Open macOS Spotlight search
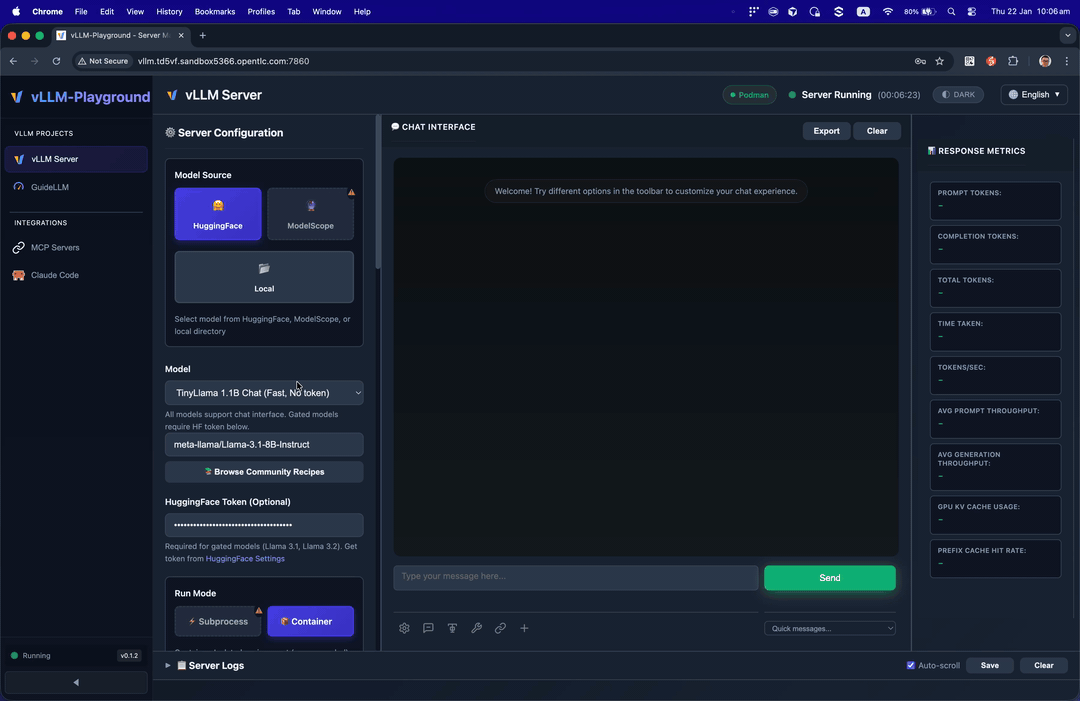Screen dimensions: 1080x701 pyautogui.click(x=951, y=12)
